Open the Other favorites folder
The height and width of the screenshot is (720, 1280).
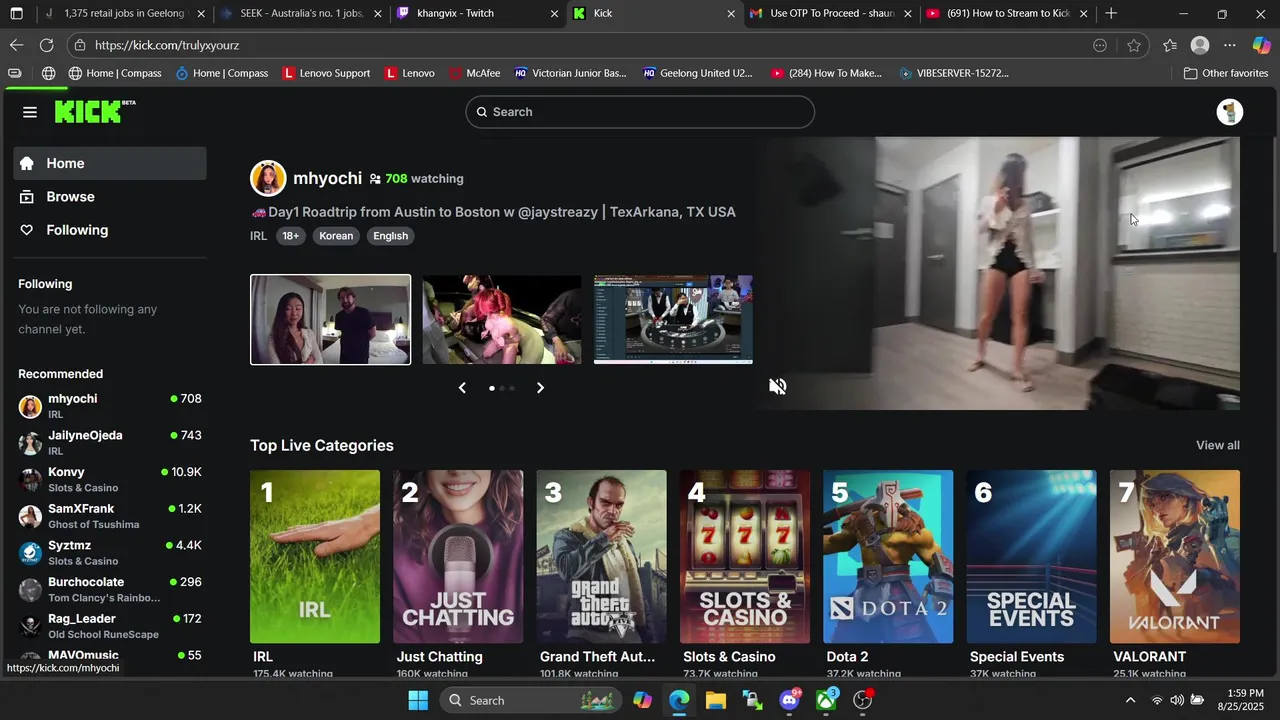click(1225, 73)
